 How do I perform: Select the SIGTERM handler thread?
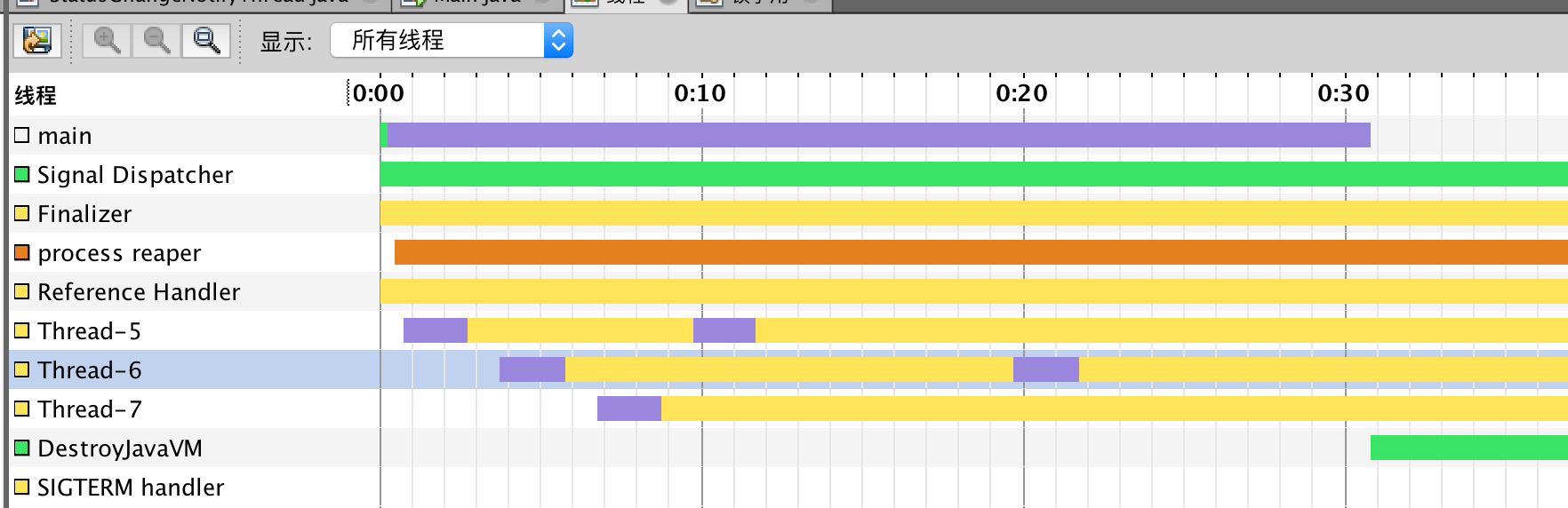click(x=131, y=487)
